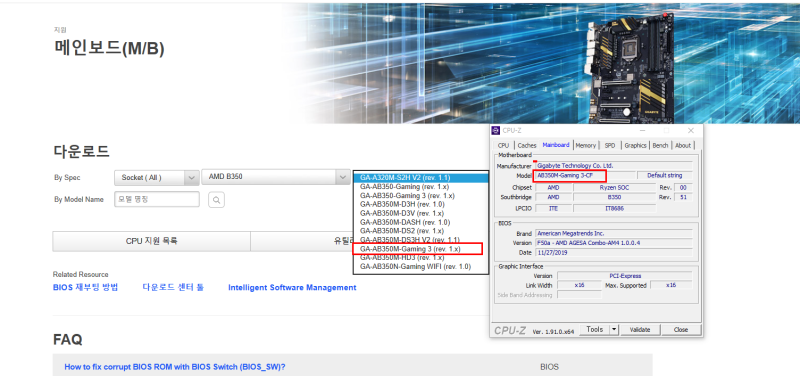Click the CPU 지원 목록 button
Image resolution: width=800 pixels, height=376 pixels.
click(152, 241)
